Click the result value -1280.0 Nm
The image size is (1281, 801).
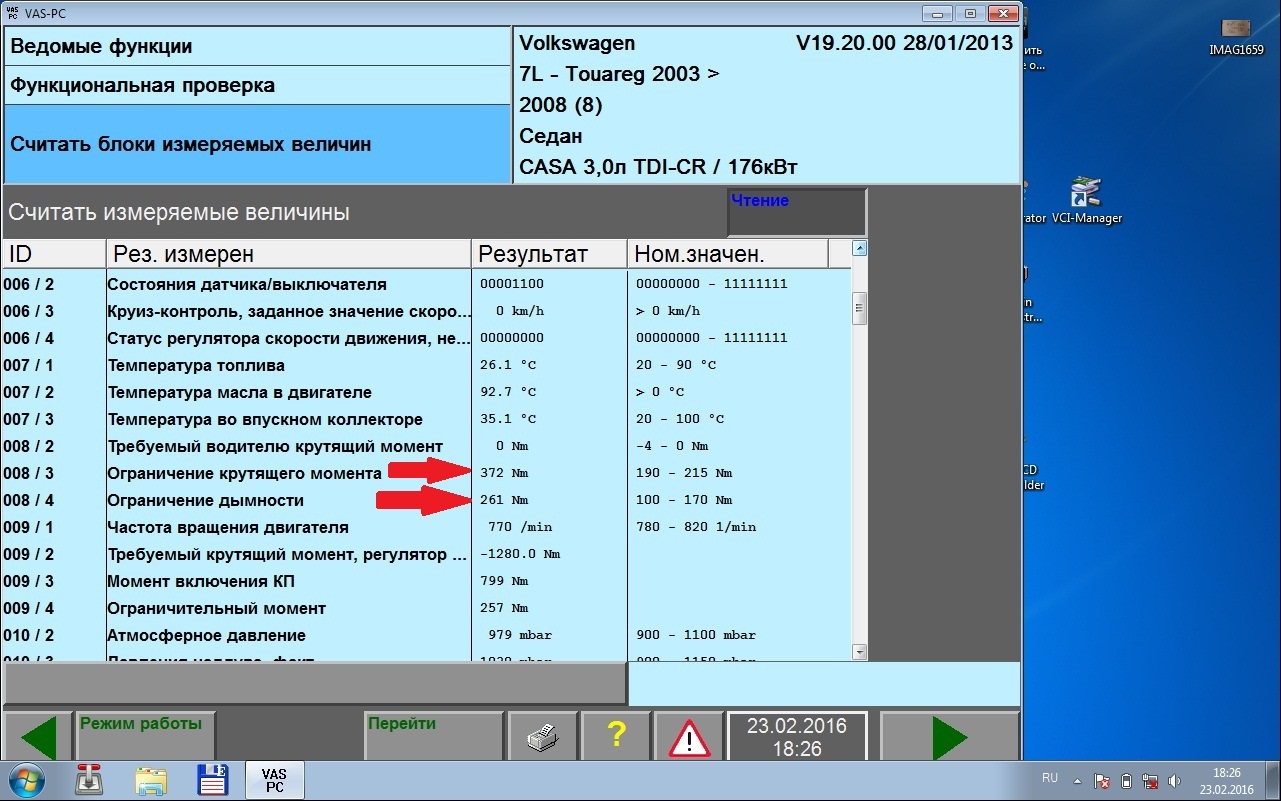520,554
